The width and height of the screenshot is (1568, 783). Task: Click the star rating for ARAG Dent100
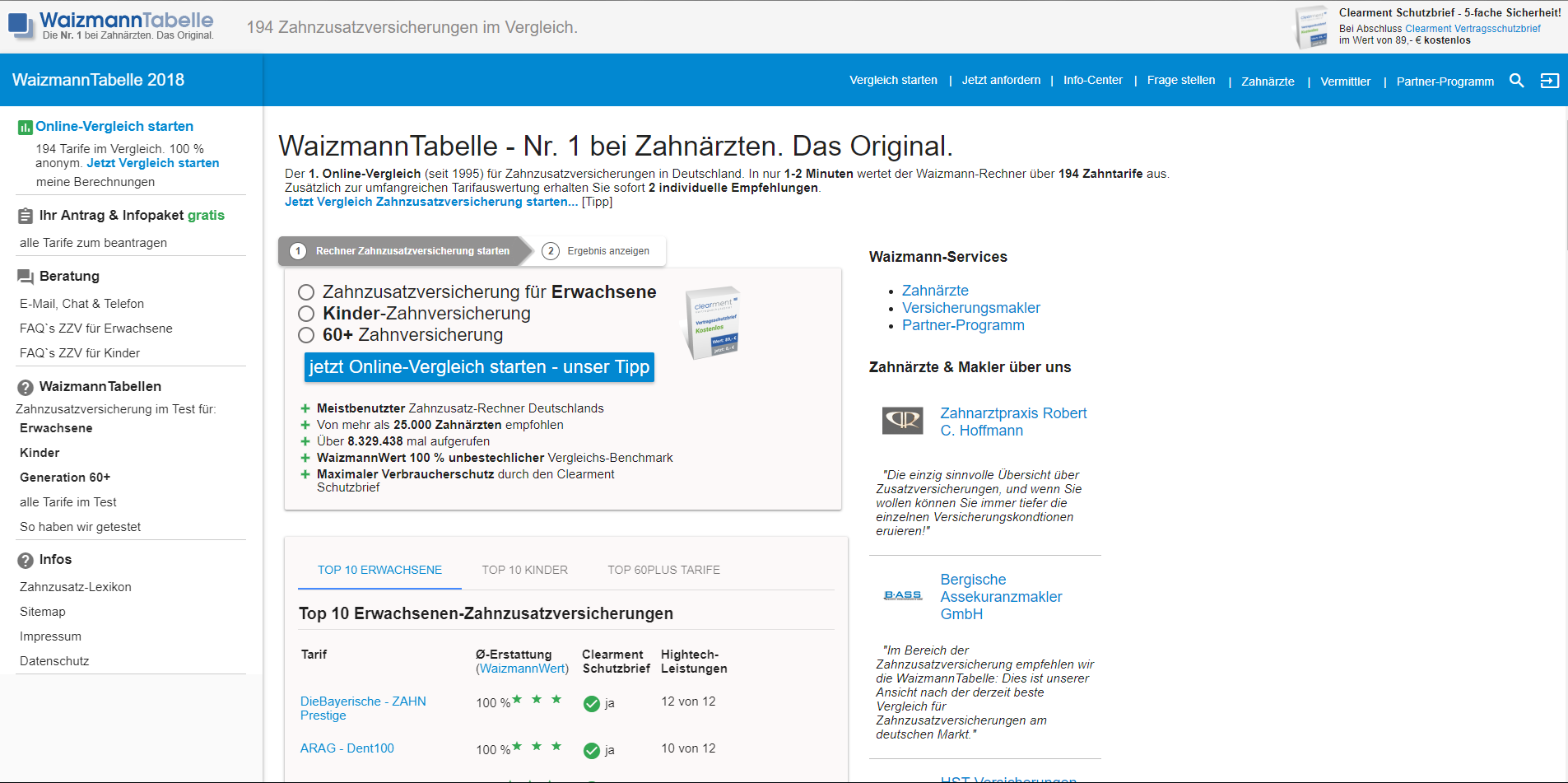click(x=537, y=747)
